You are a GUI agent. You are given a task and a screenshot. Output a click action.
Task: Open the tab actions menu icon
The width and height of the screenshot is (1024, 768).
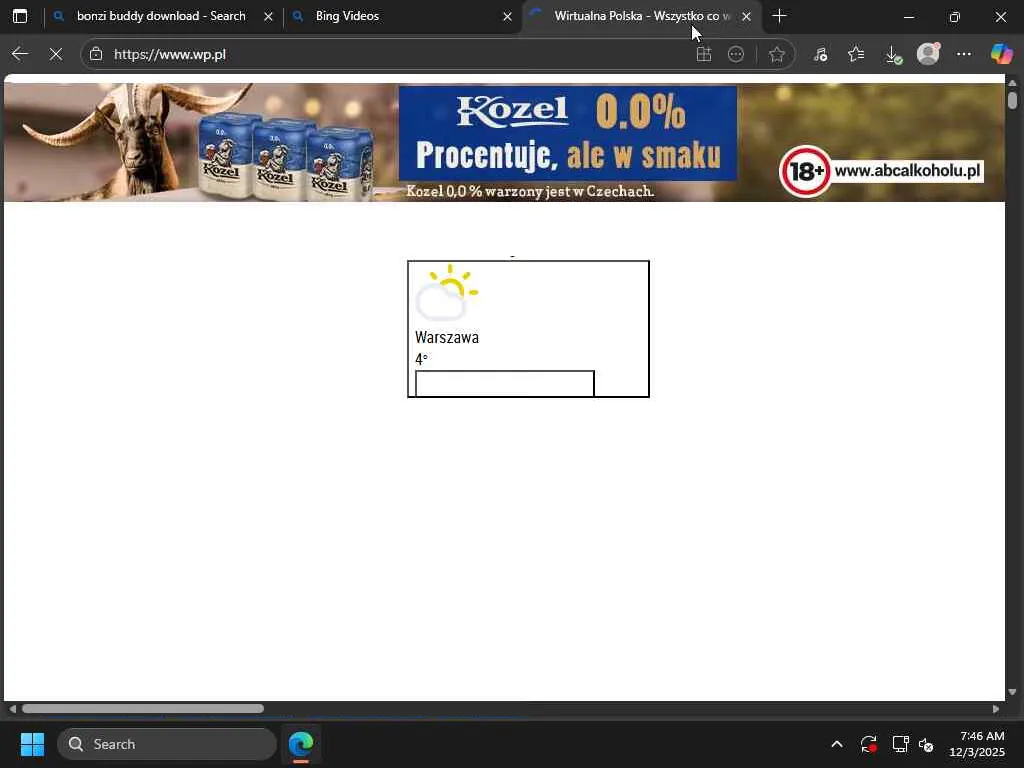point(20,16)
